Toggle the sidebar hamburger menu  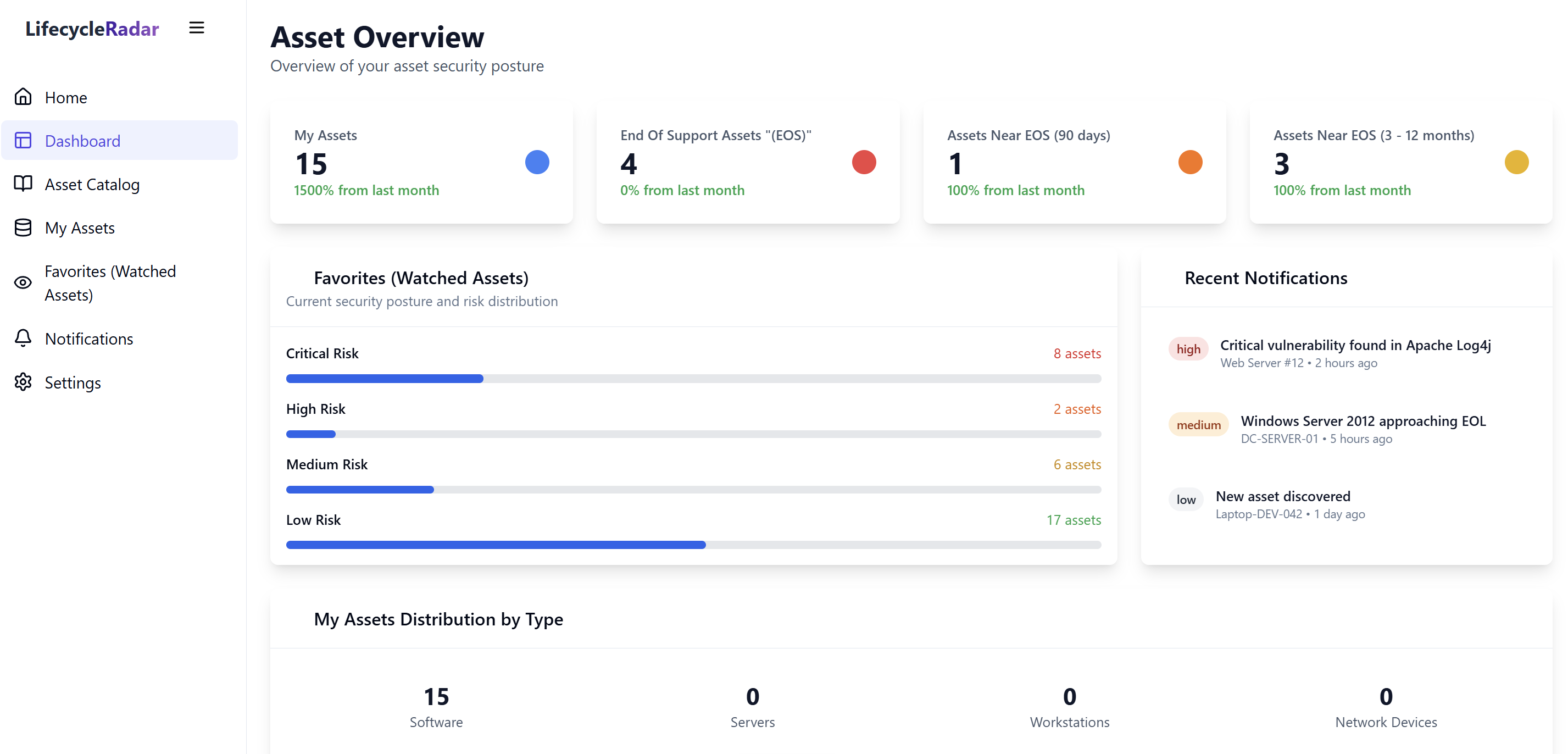pyautogui.click(x=196, y=28)
